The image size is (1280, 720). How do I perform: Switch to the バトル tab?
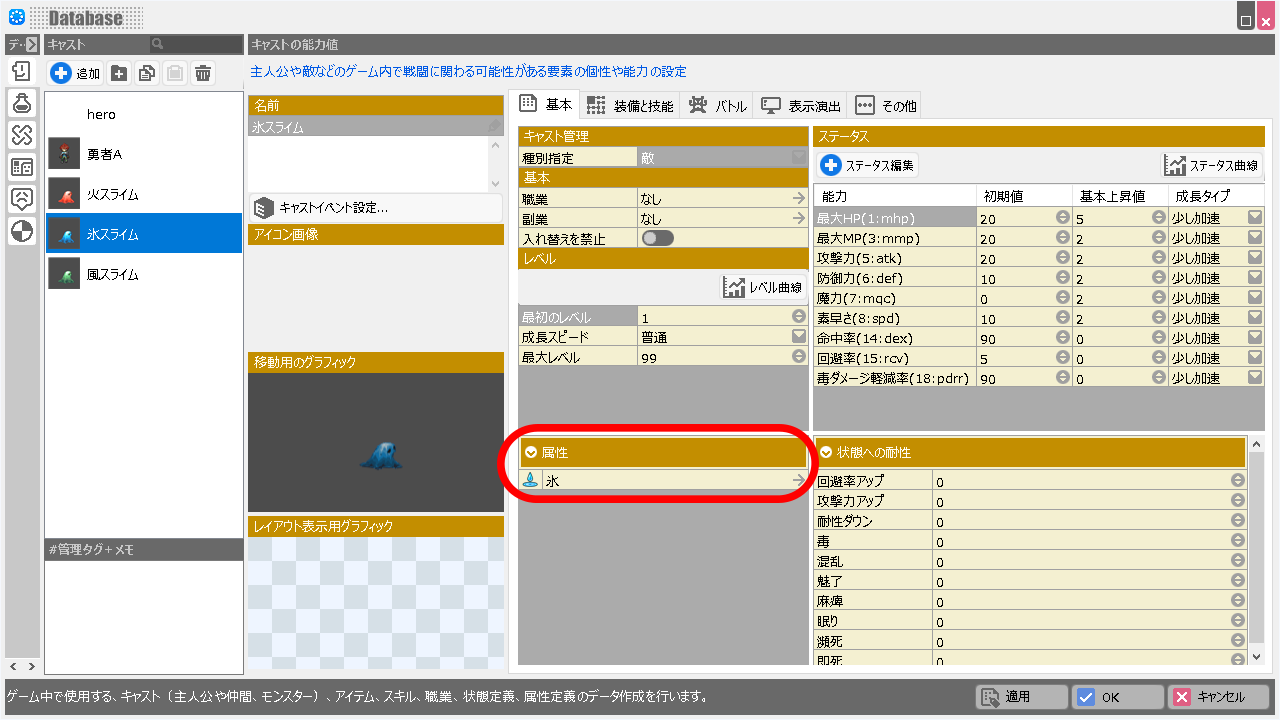[x=717, y=105]
